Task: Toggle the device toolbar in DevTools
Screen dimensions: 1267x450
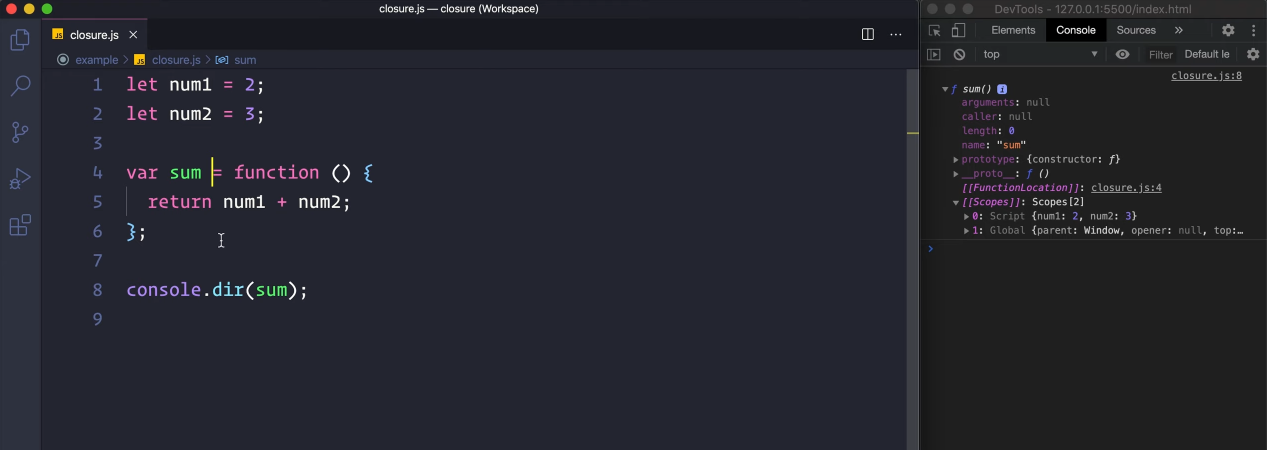Action: tap(959, 30)
